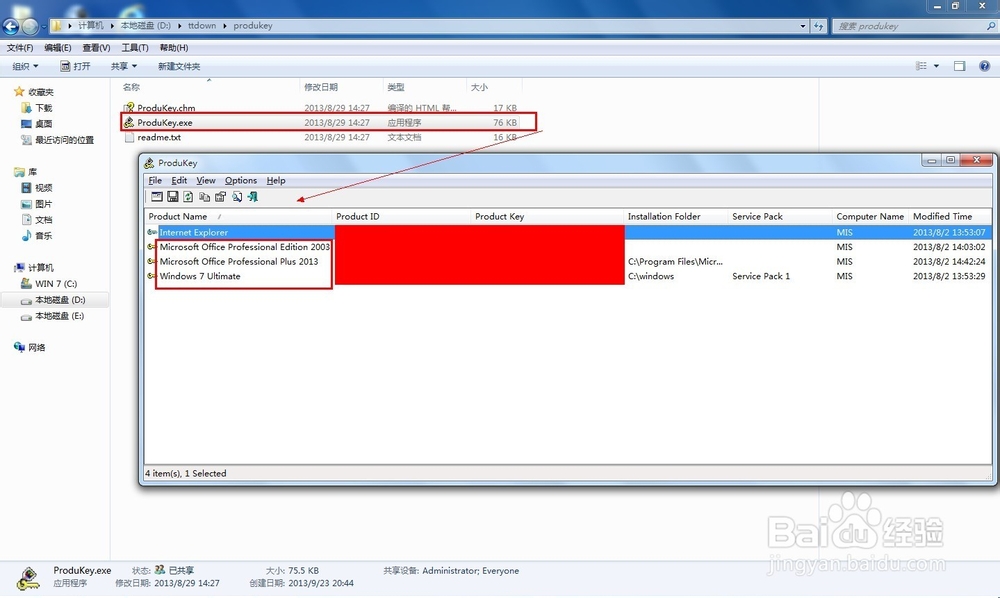Click the Copy Selected Items icon

205,197
